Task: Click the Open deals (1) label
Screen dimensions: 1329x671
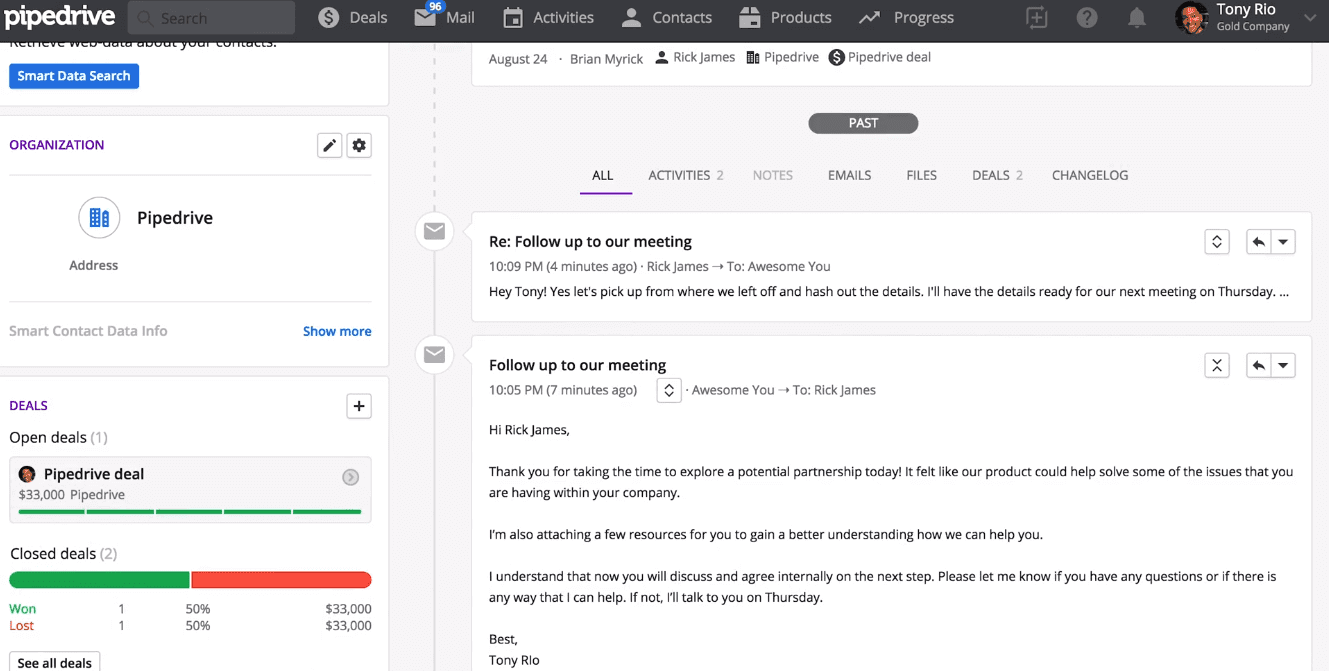Action: (x=59, y=437)
